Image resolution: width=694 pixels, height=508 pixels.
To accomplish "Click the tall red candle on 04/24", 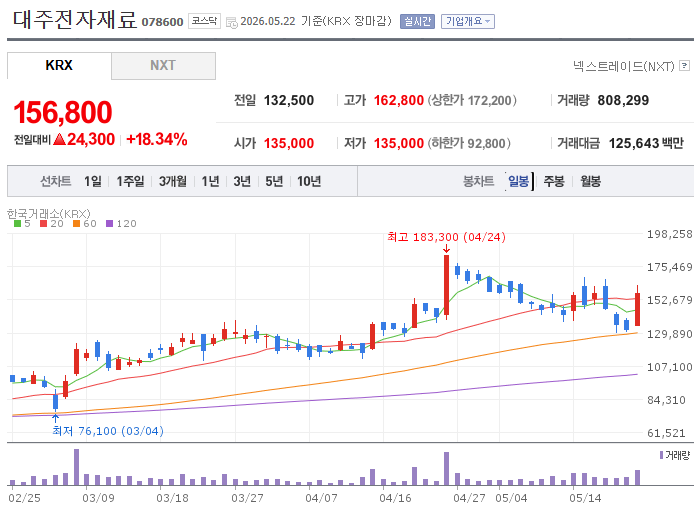I will [x=446, y=285].
